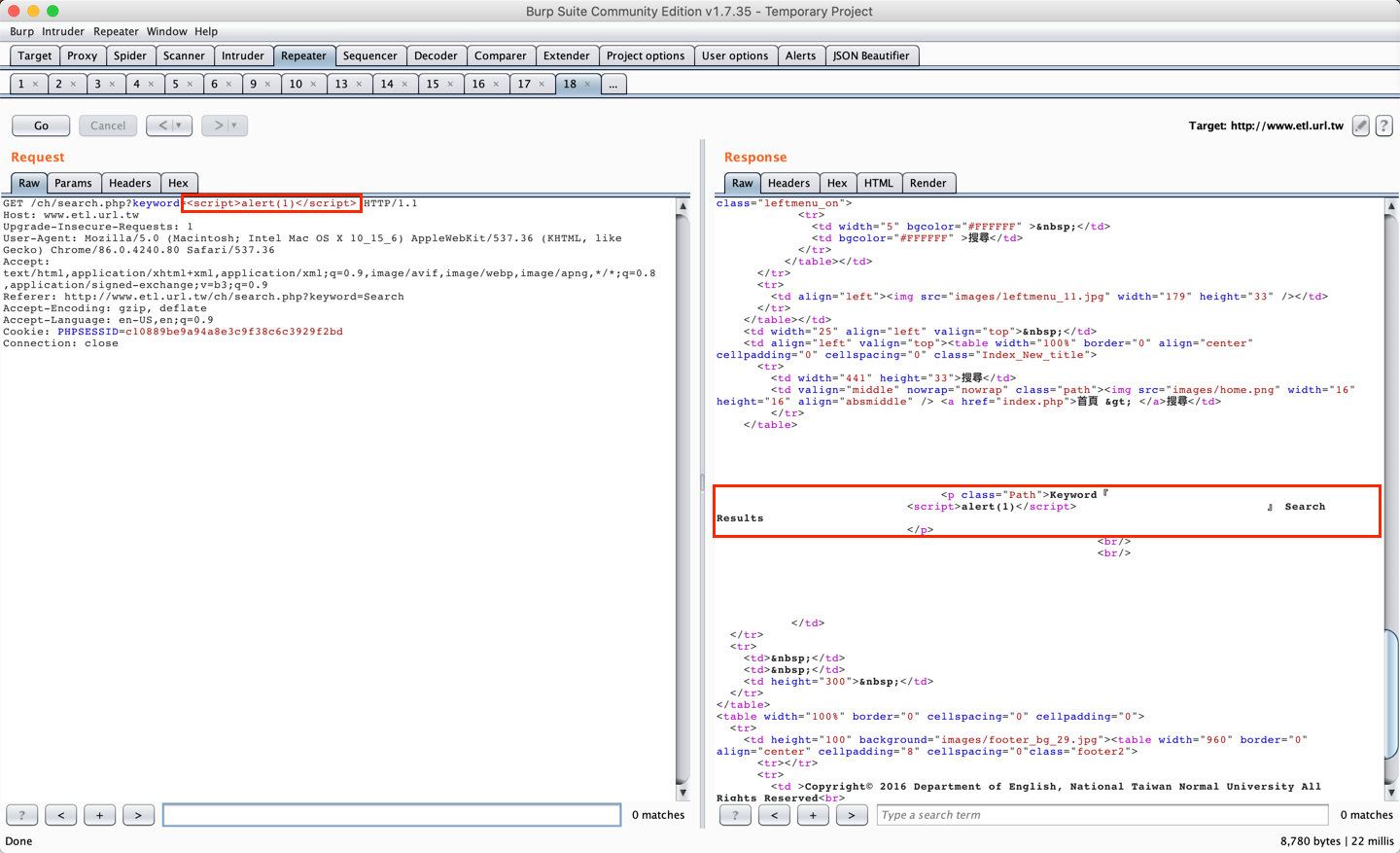Open the Repeater menu in menu bar

(x=116, y=31)
